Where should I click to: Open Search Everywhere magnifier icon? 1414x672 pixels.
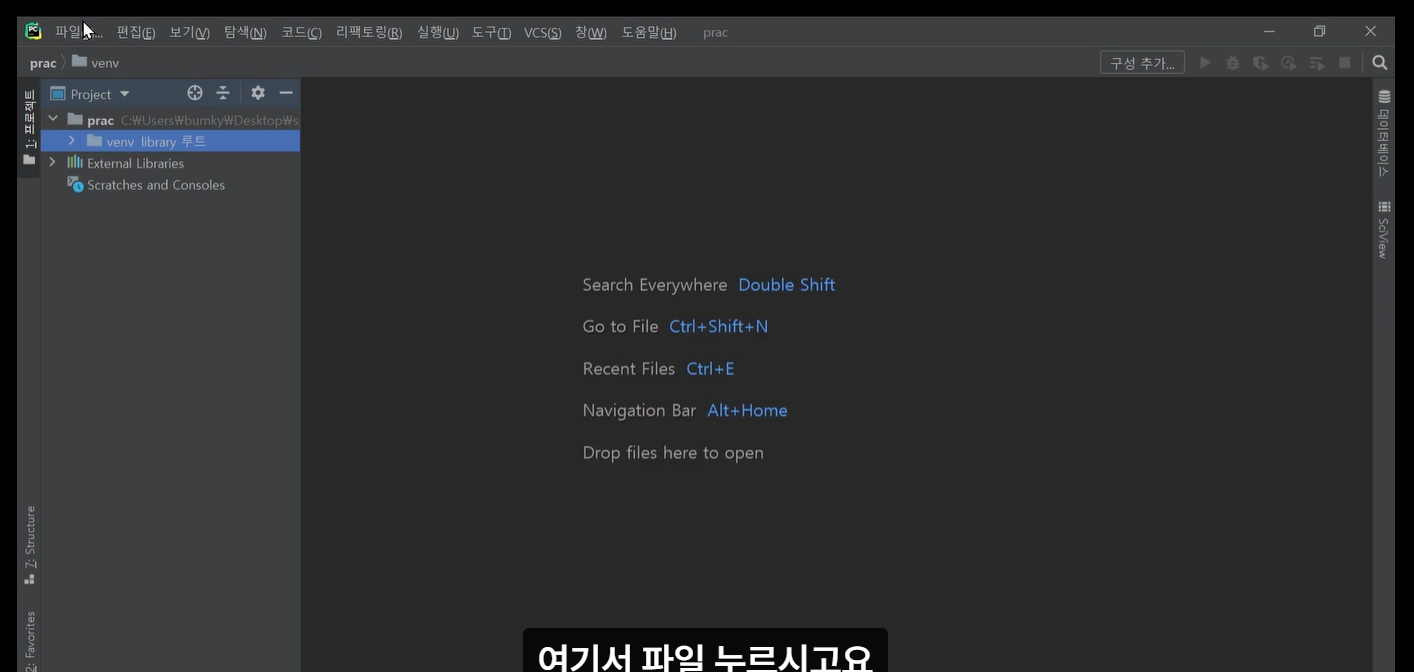(x=1380, y=63)
